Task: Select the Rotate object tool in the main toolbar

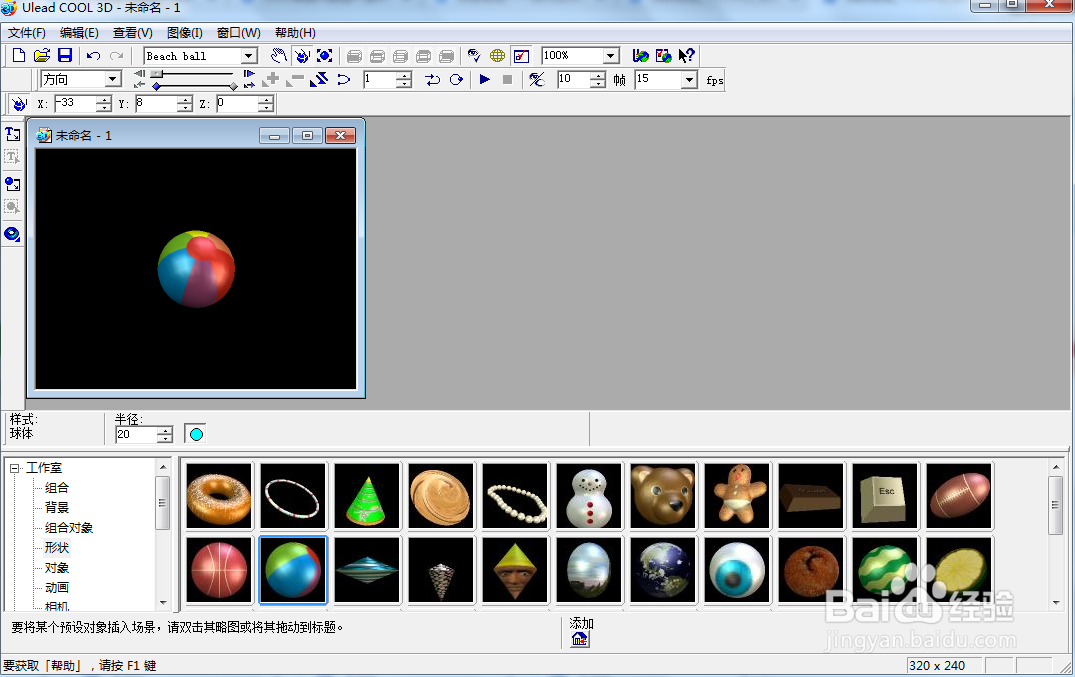Action: [302, 56]
